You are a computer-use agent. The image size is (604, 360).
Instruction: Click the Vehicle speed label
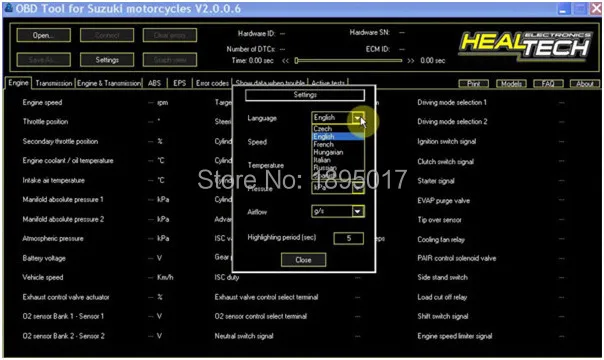pyautogui.click(x=43, y=277)
